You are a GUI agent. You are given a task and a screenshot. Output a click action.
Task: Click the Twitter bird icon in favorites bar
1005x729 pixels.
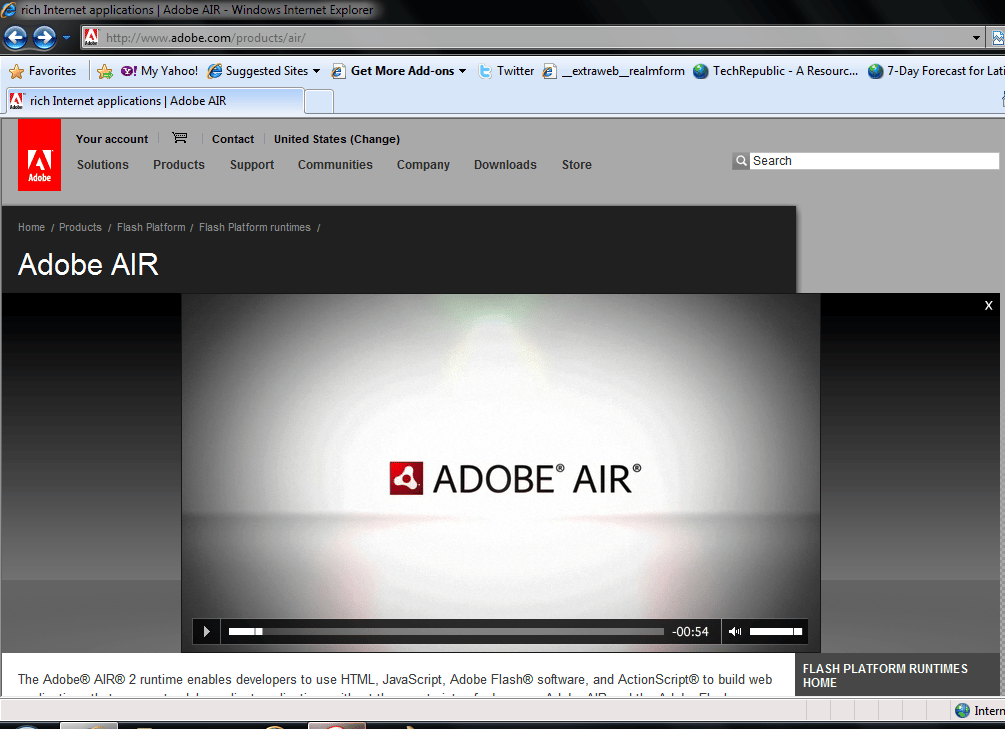tap(485, 71)
